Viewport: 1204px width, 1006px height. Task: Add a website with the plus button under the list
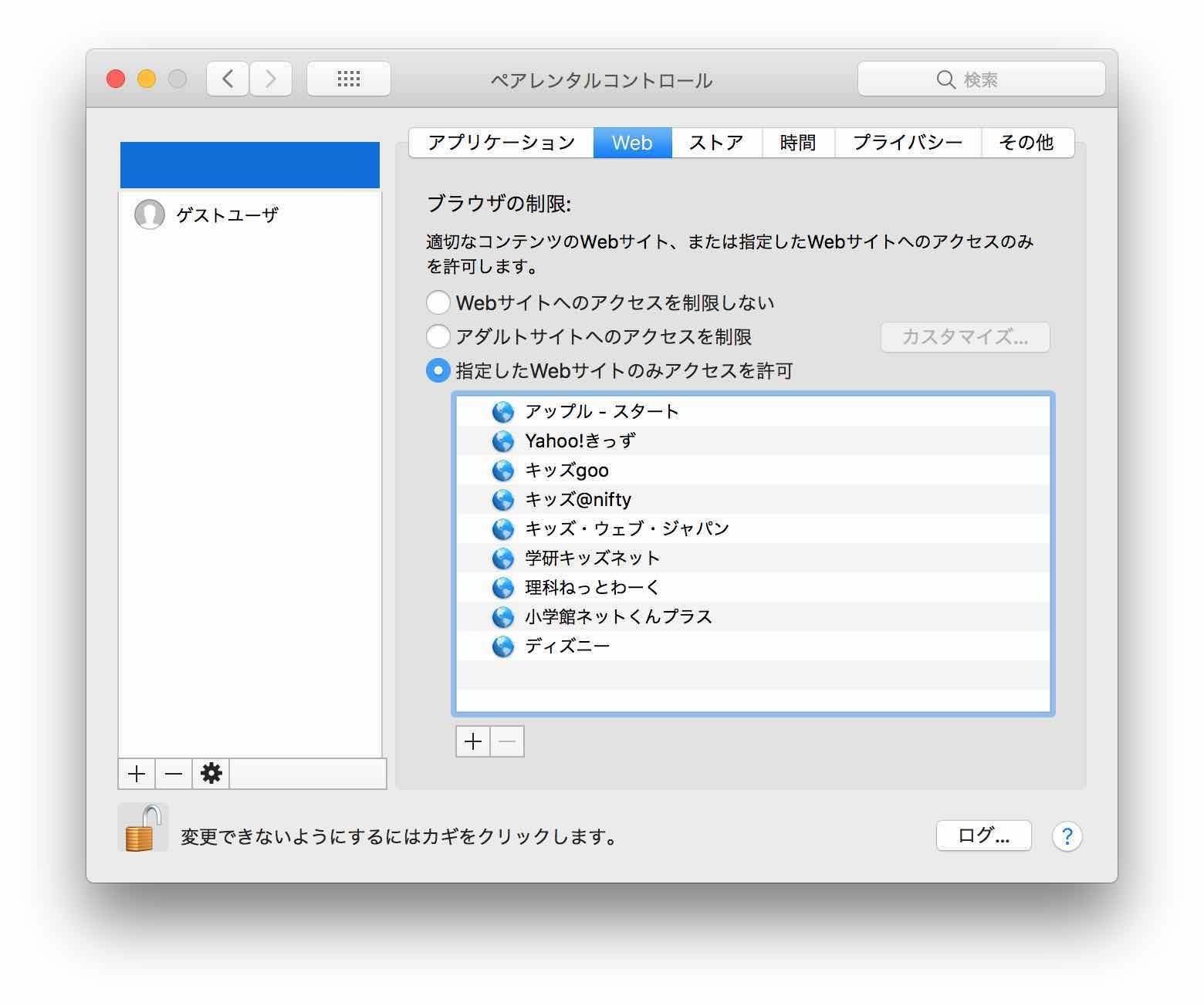472,741
